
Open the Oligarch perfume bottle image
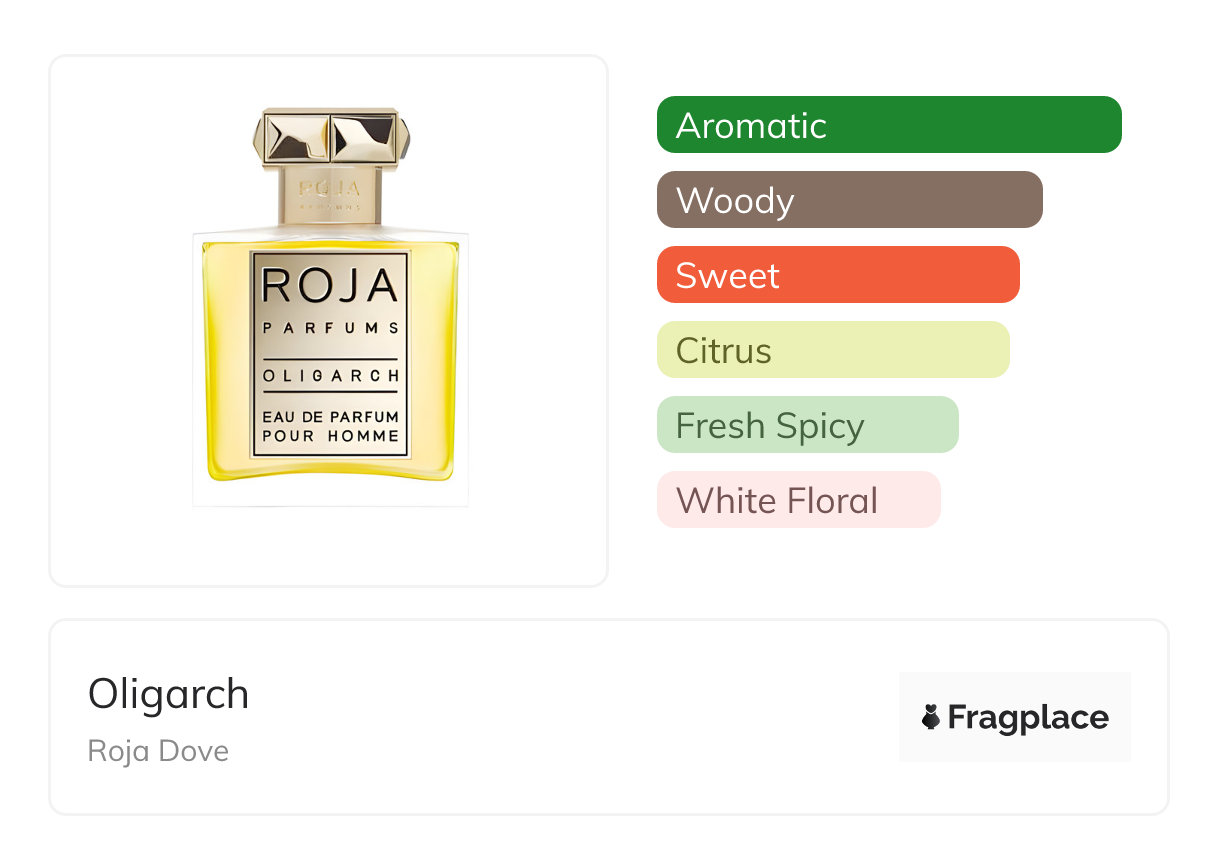[x=330, y=307]
